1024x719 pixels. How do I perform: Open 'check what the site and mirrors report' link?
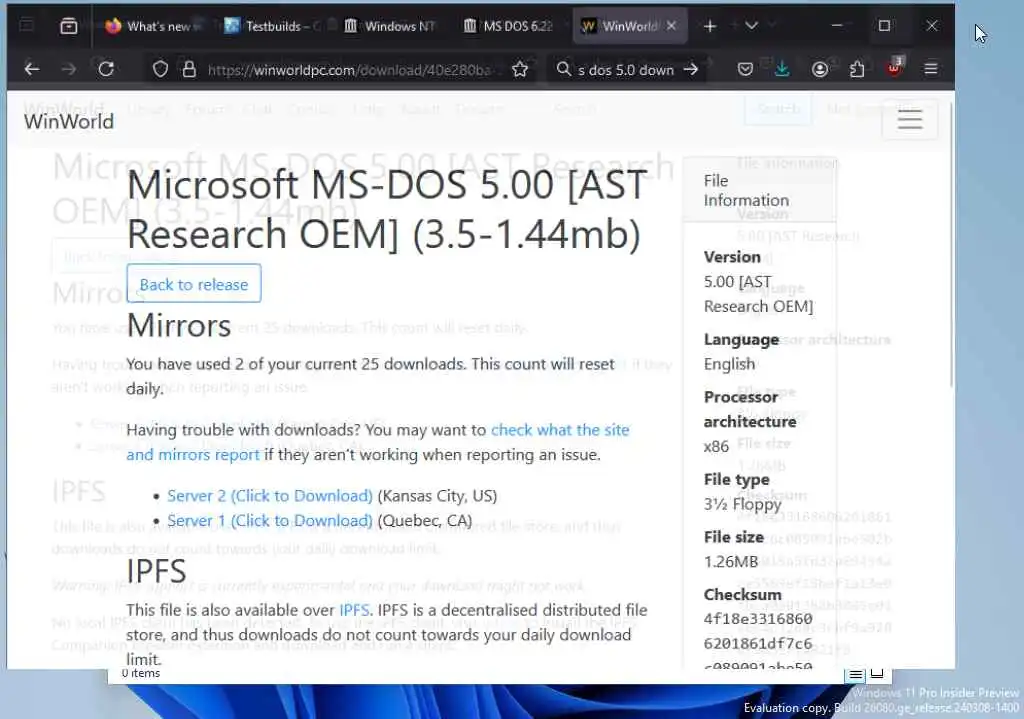point(377,442)
